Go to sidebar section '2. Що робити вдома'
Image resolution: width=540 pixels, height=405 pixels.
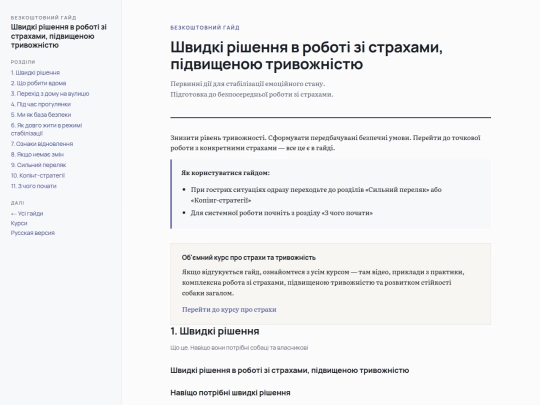[x=38, y=83]
